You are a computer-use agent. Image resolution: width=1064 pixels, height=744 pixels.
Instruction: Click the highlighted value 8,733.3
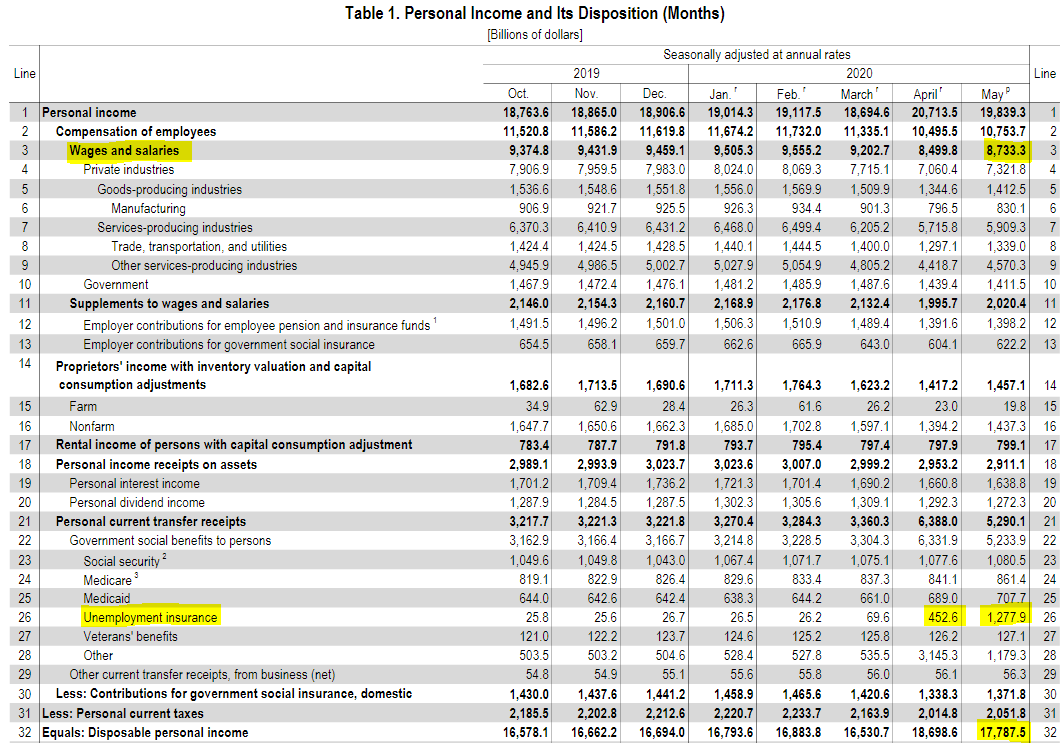pyautogui.click(x=1006, y=151)
